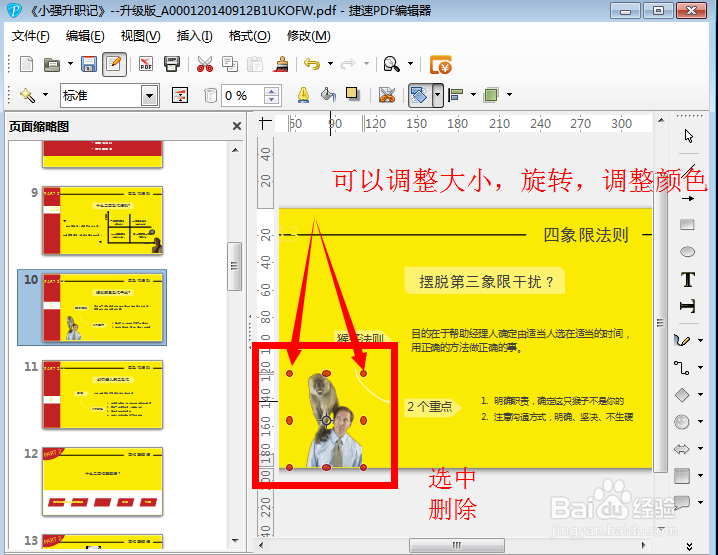
Task: Select the arrow pointer tool
Action: point(688,136)
